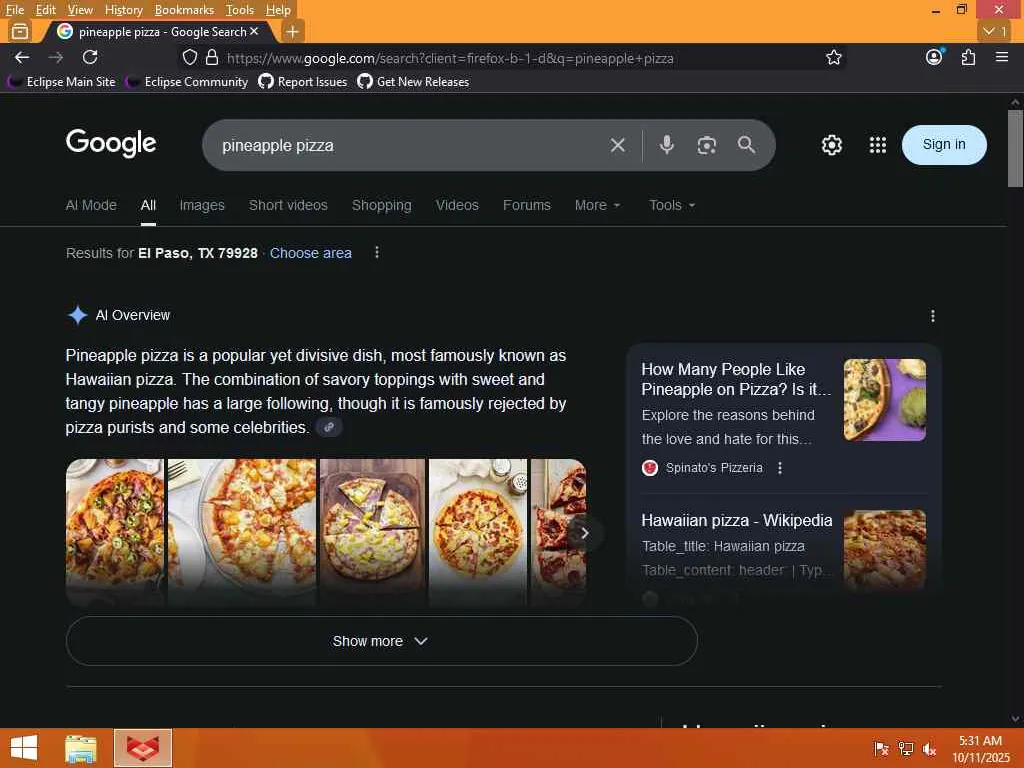Open the network tray icon

905,749
